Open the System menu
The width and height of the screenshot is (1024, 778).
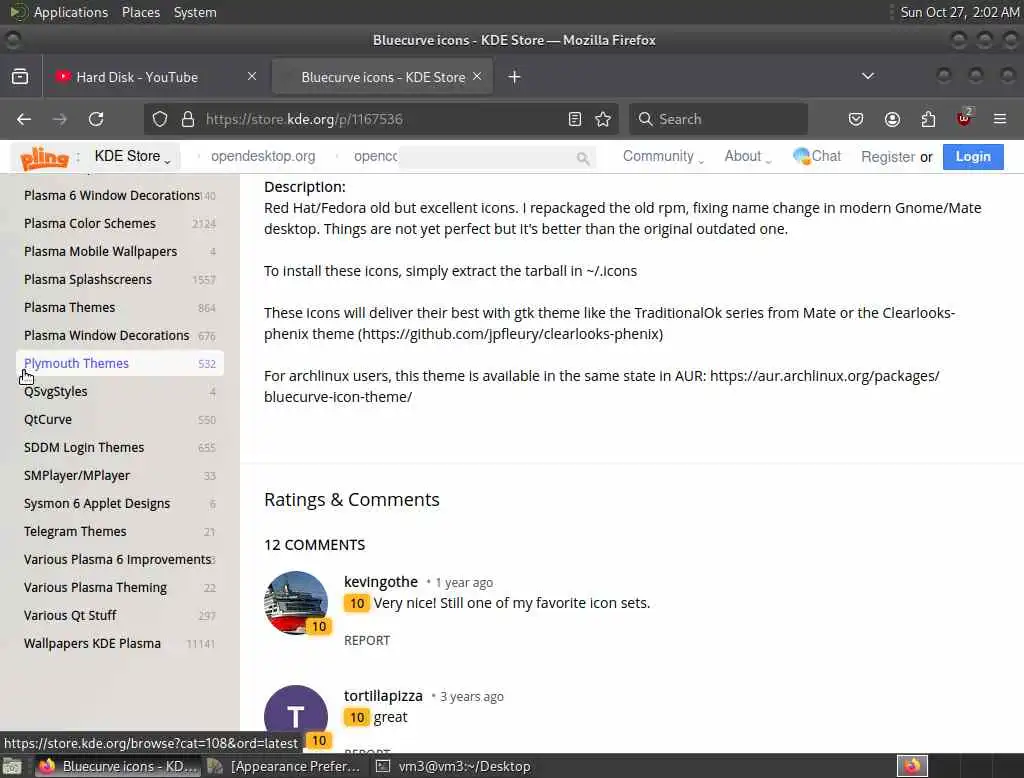(195, 12)
